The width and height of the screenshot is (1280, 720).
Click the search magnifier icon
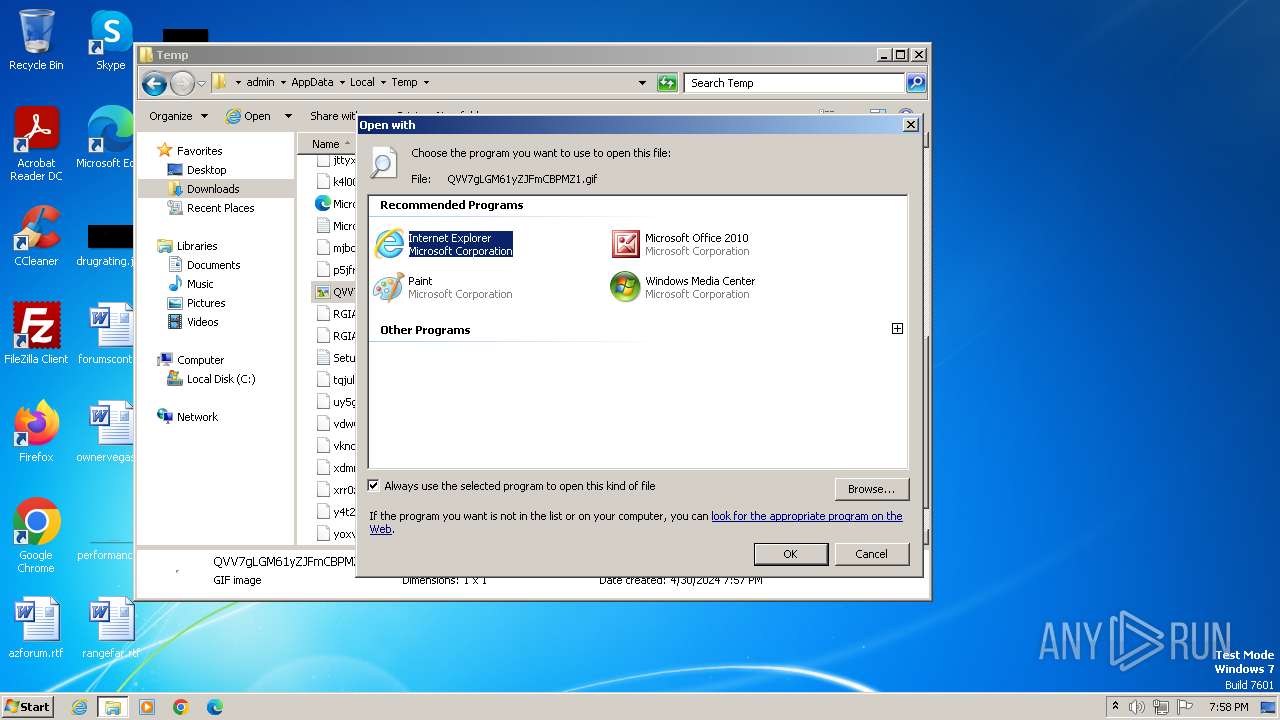point(915,83)
